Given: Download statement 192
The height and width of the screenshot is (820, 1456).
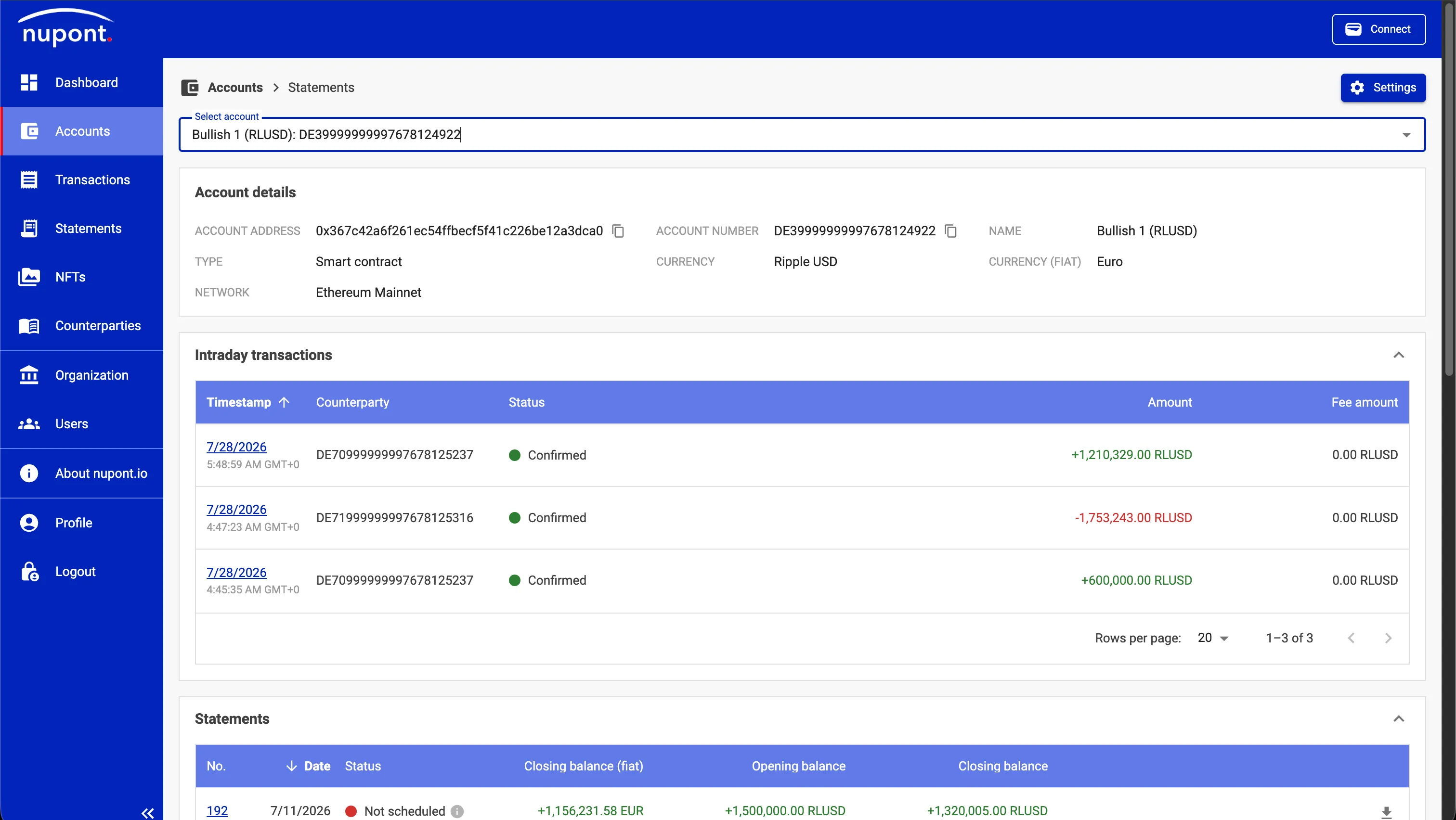Looking at the screenshot, I should 1386,812.
